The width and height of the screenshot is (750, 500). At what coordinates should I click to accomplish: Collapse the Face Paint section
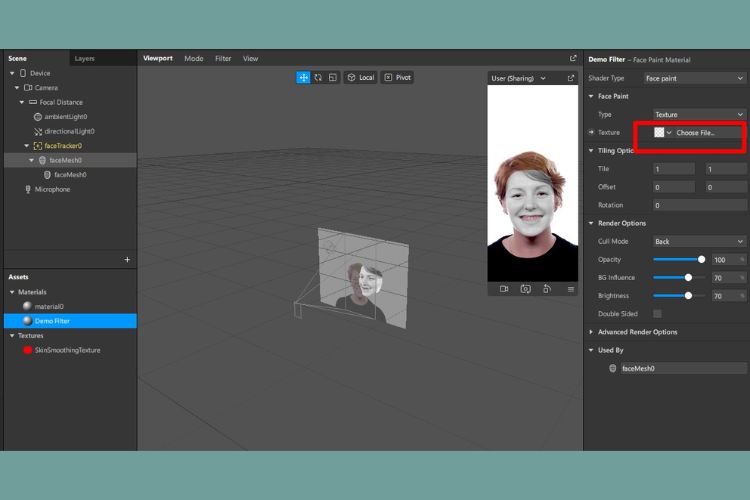[591, 96]
